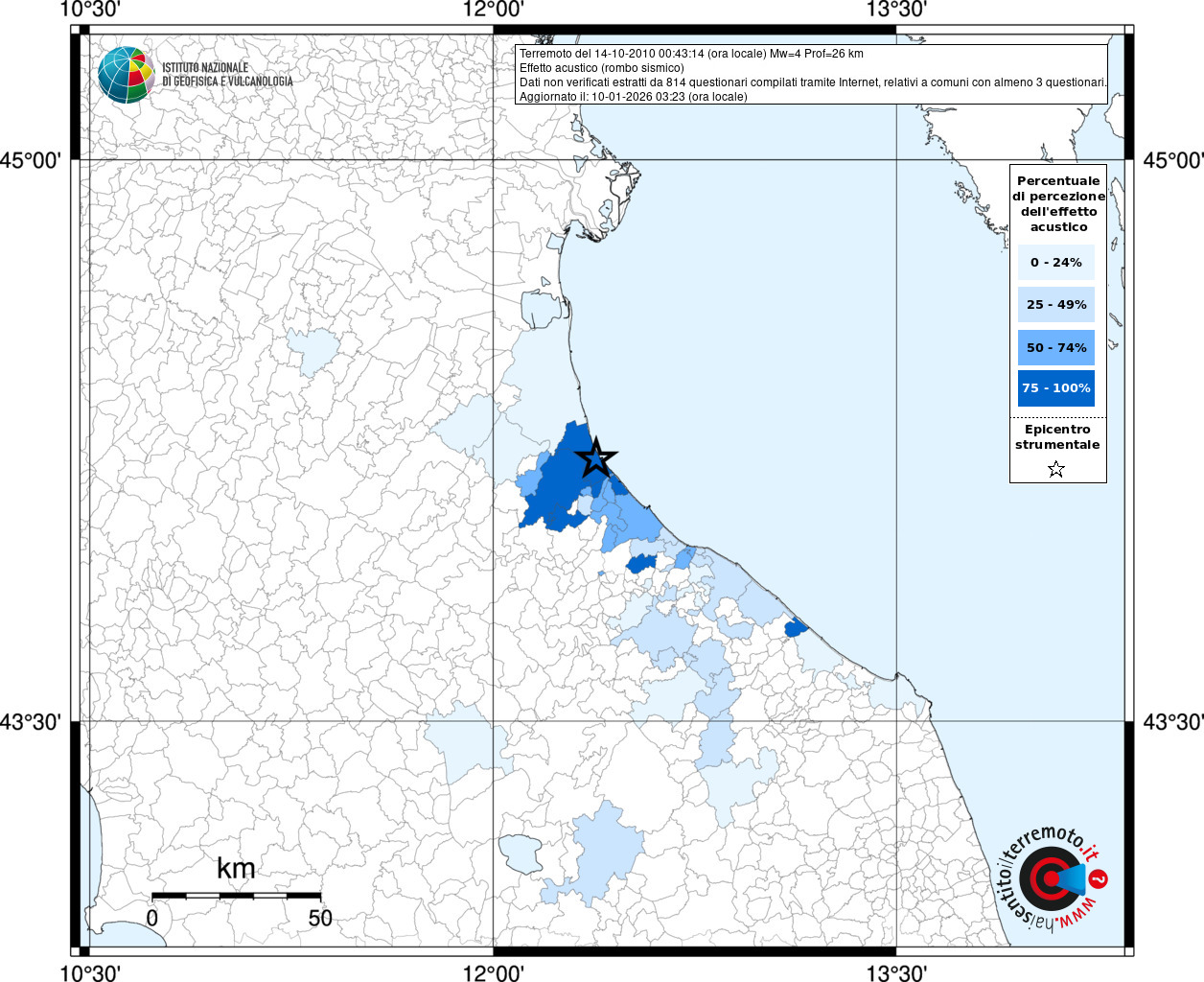Click the 'Percentuale di percezione' legend title
Screen dimensions: 1204x982
pyautogui.click(x=1058, y=203)
